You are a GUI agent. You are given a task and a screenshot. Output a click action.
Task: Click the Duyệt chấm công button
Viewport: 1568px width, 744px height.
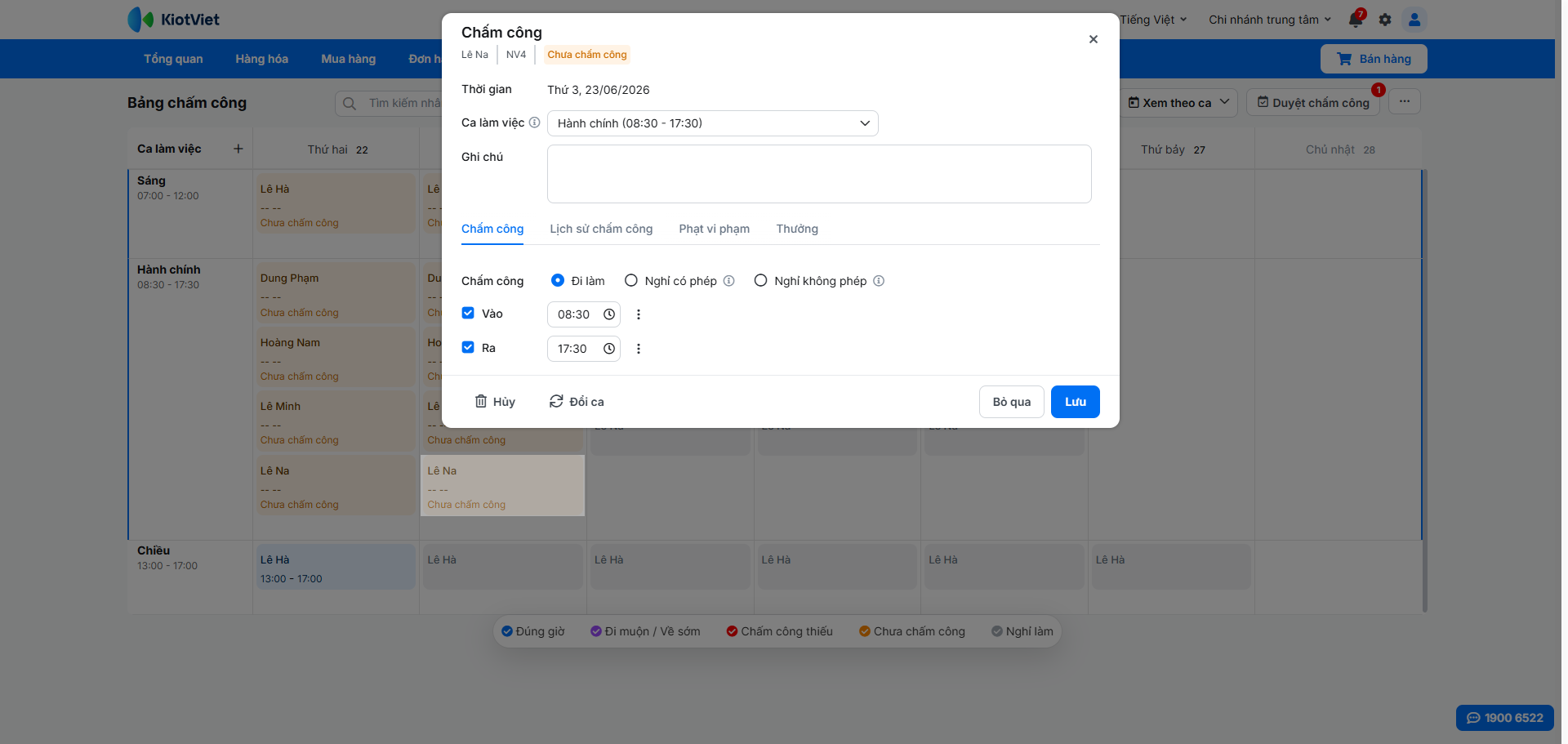1313,102
